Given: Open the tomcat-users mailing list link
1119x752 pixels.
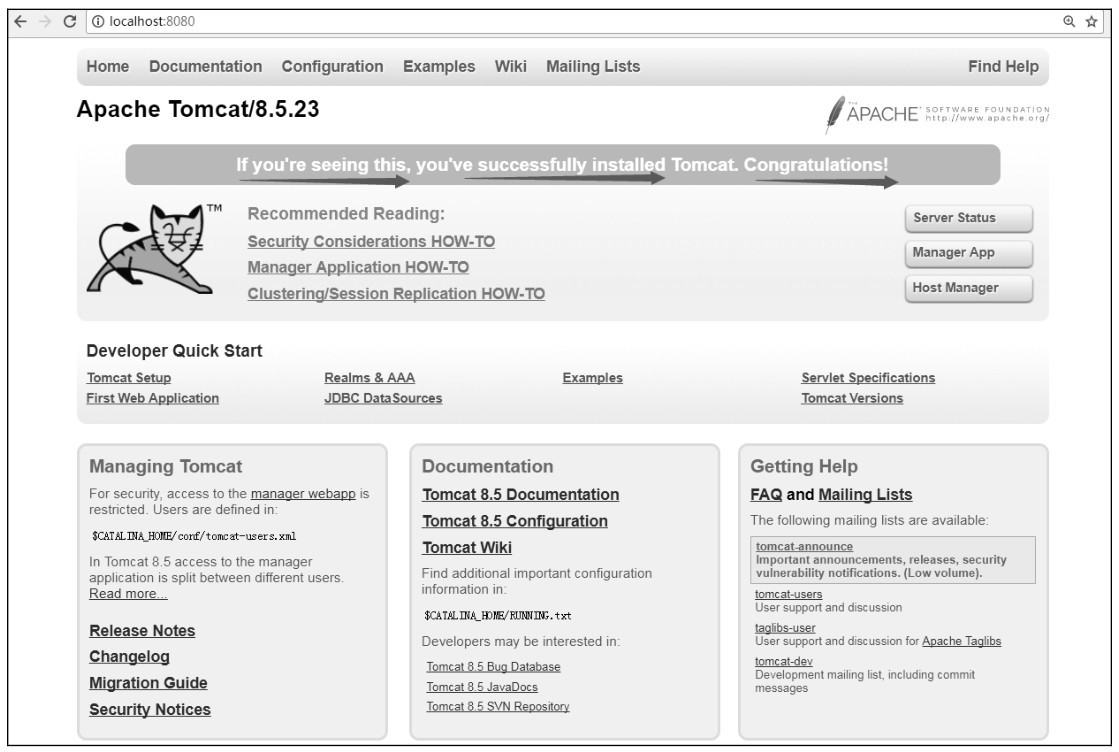Looking at the screenshot, I should (789, 594).
